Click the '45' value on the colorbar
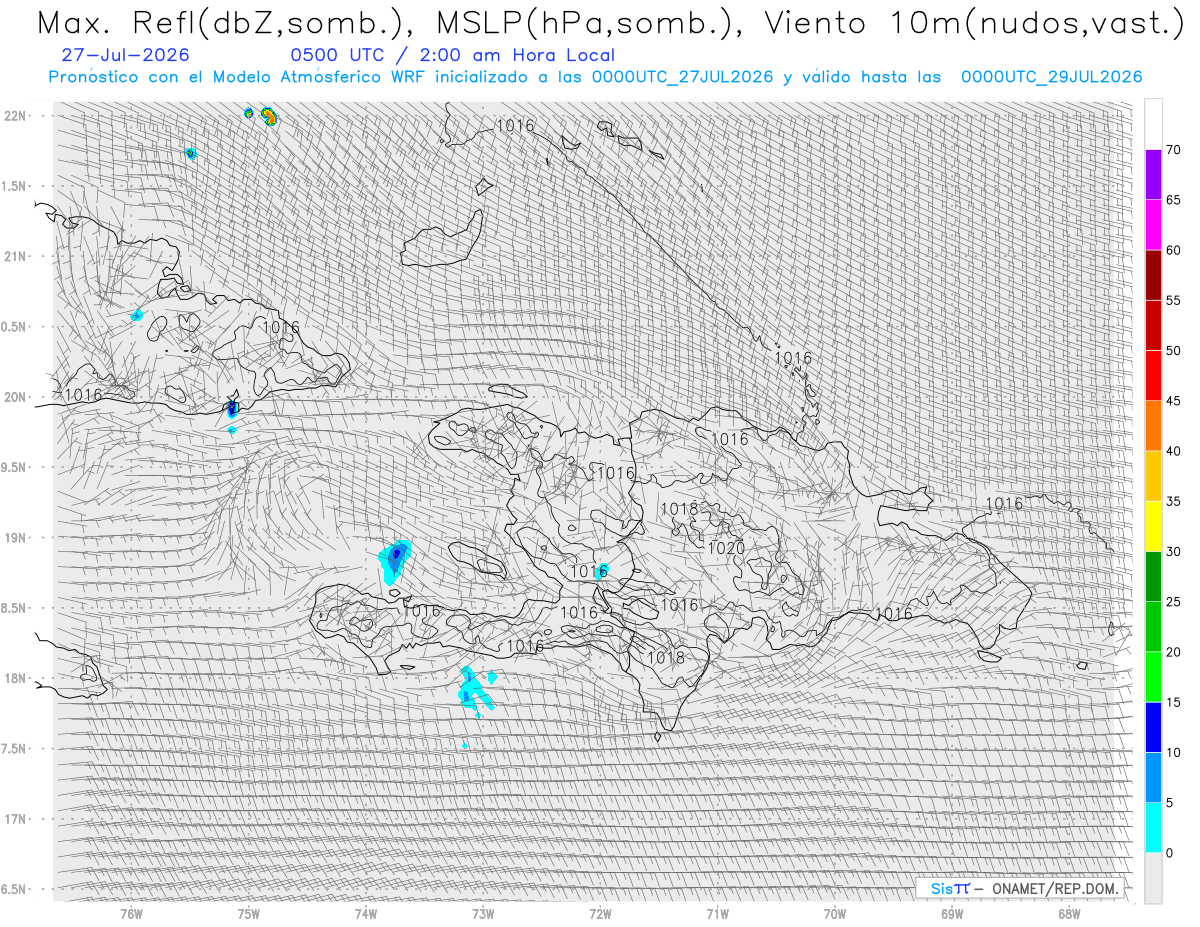Viewport: 1200px width, 927px height. pyautogui.click(x=1174, y=401)
